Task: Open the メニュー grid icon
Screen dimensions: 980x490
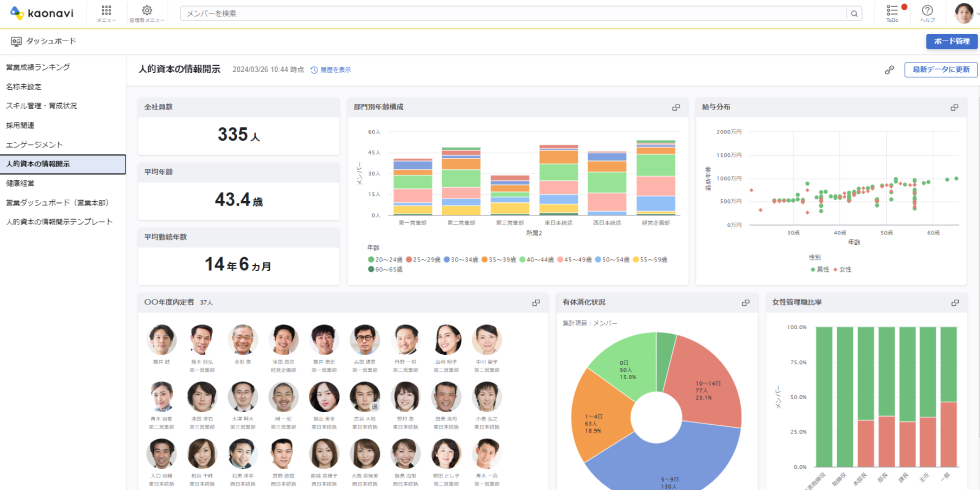Action: (106, 11)
